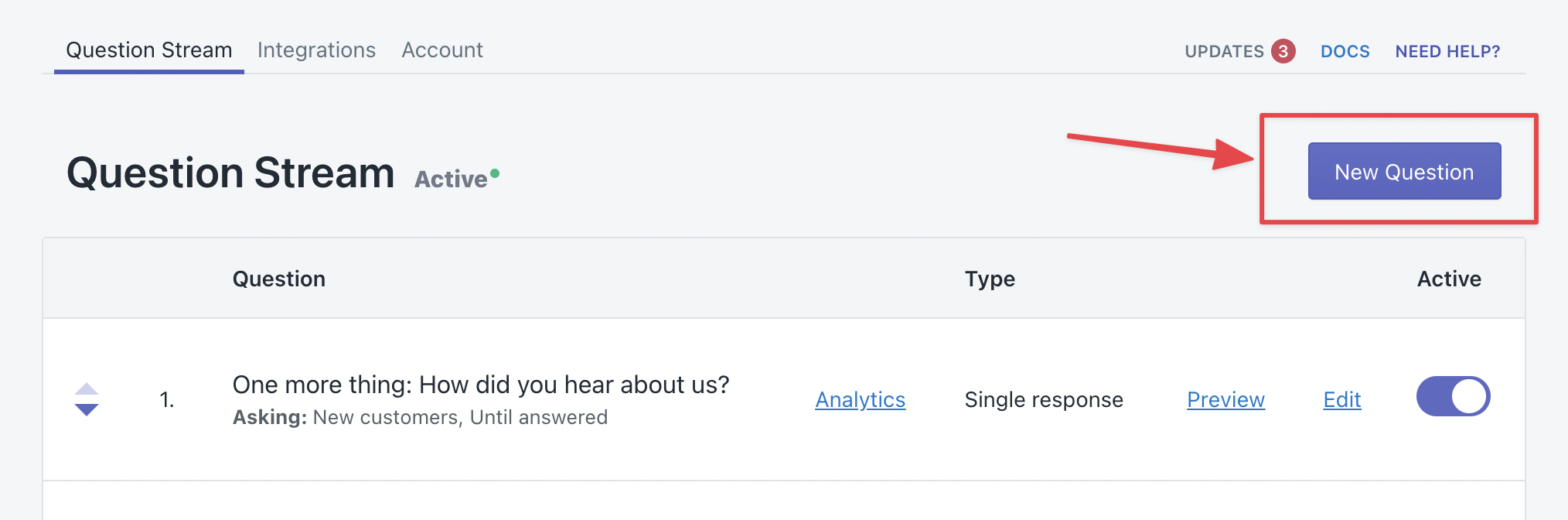Move question 1 up with the up arrow

tap(87, 389)
